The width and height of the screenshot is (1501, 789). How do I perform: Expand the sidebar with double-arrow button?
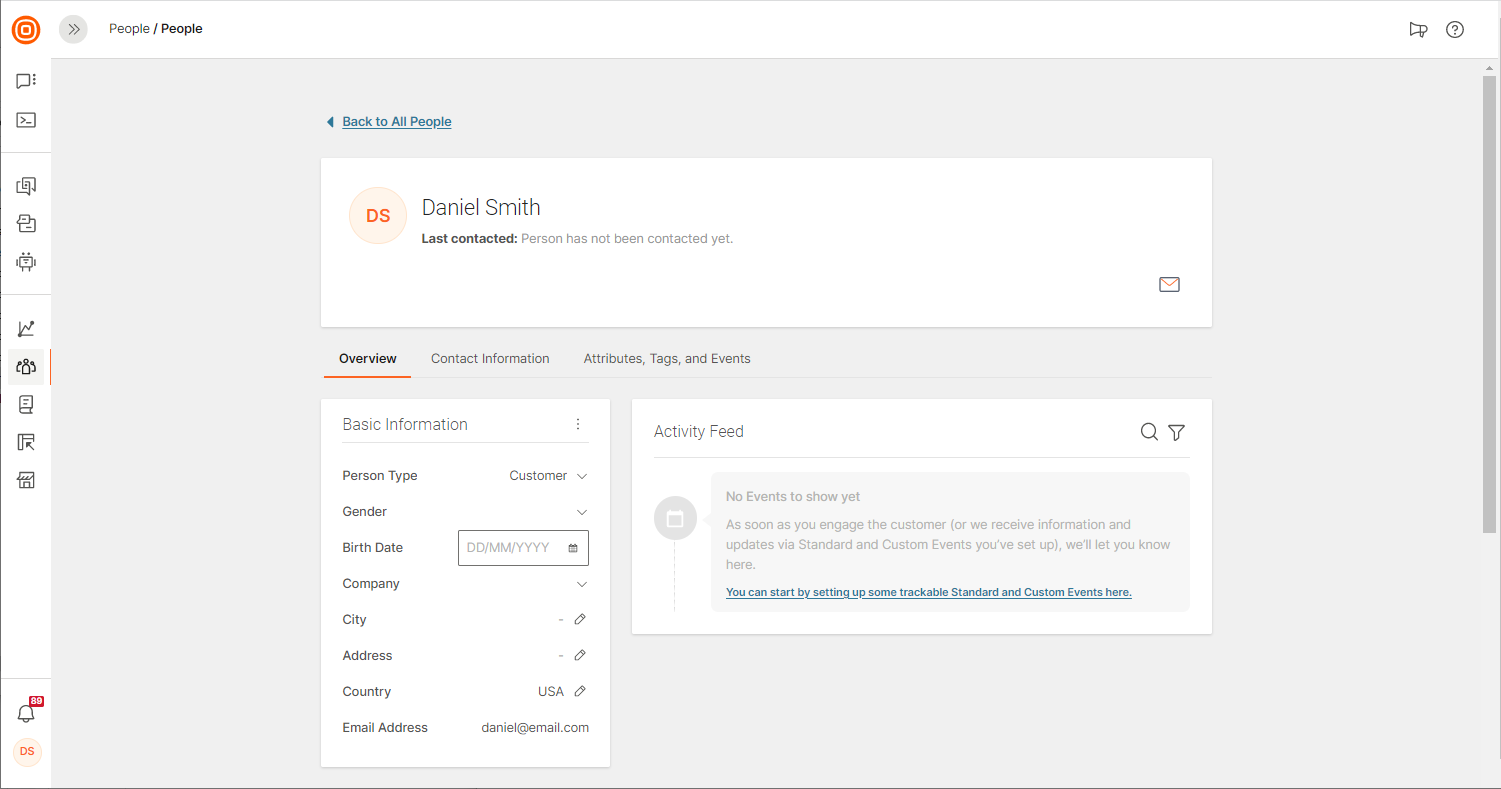tap(73, 29)
